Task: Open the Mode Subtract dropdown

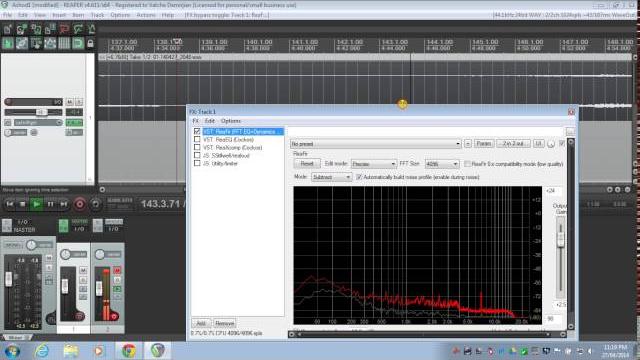Action: (x=331, y=177)
